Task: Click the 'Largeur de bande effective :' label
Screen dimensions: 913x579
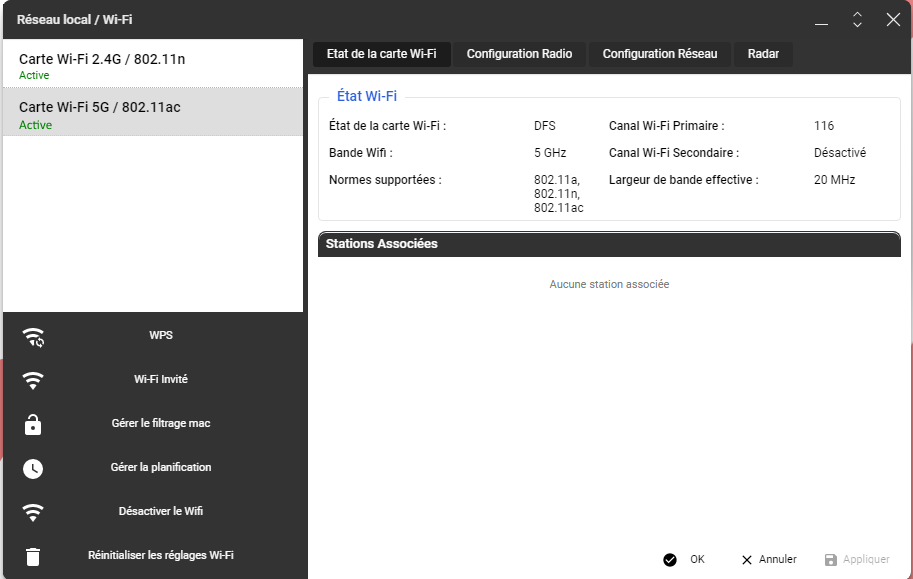Action: coord(684,180)
